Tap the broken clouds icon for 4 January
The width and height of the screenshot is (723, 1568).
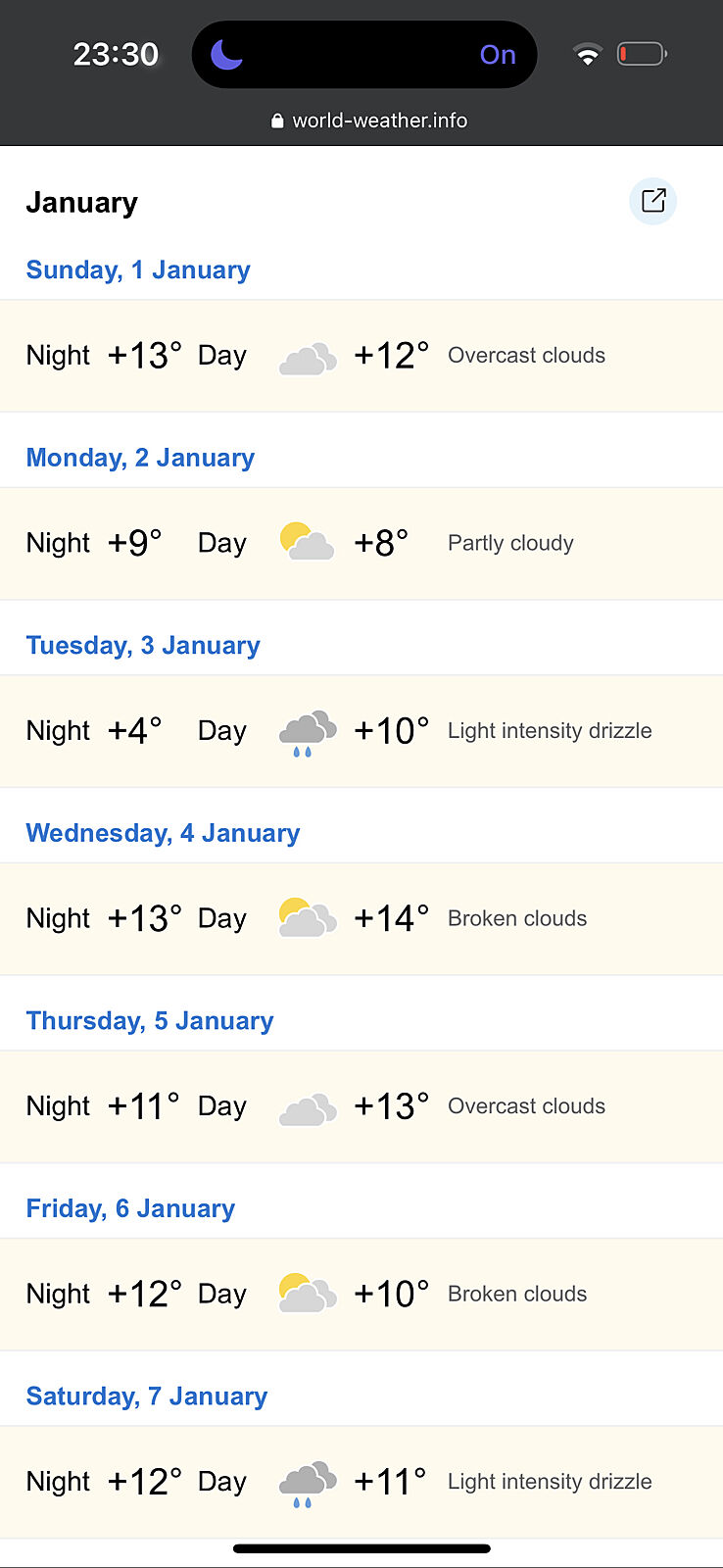[x=308, y=918]
